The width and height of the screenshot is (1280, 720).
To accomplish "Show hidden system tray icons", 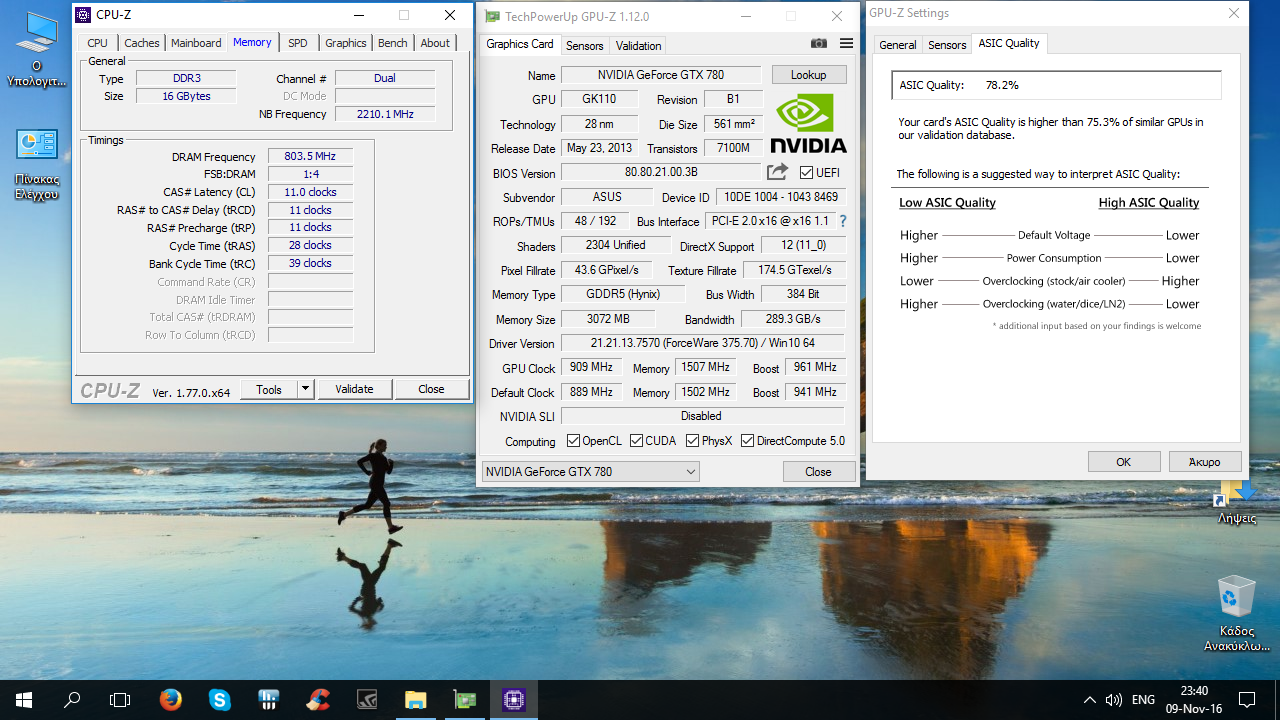I will coord(1089,700).
